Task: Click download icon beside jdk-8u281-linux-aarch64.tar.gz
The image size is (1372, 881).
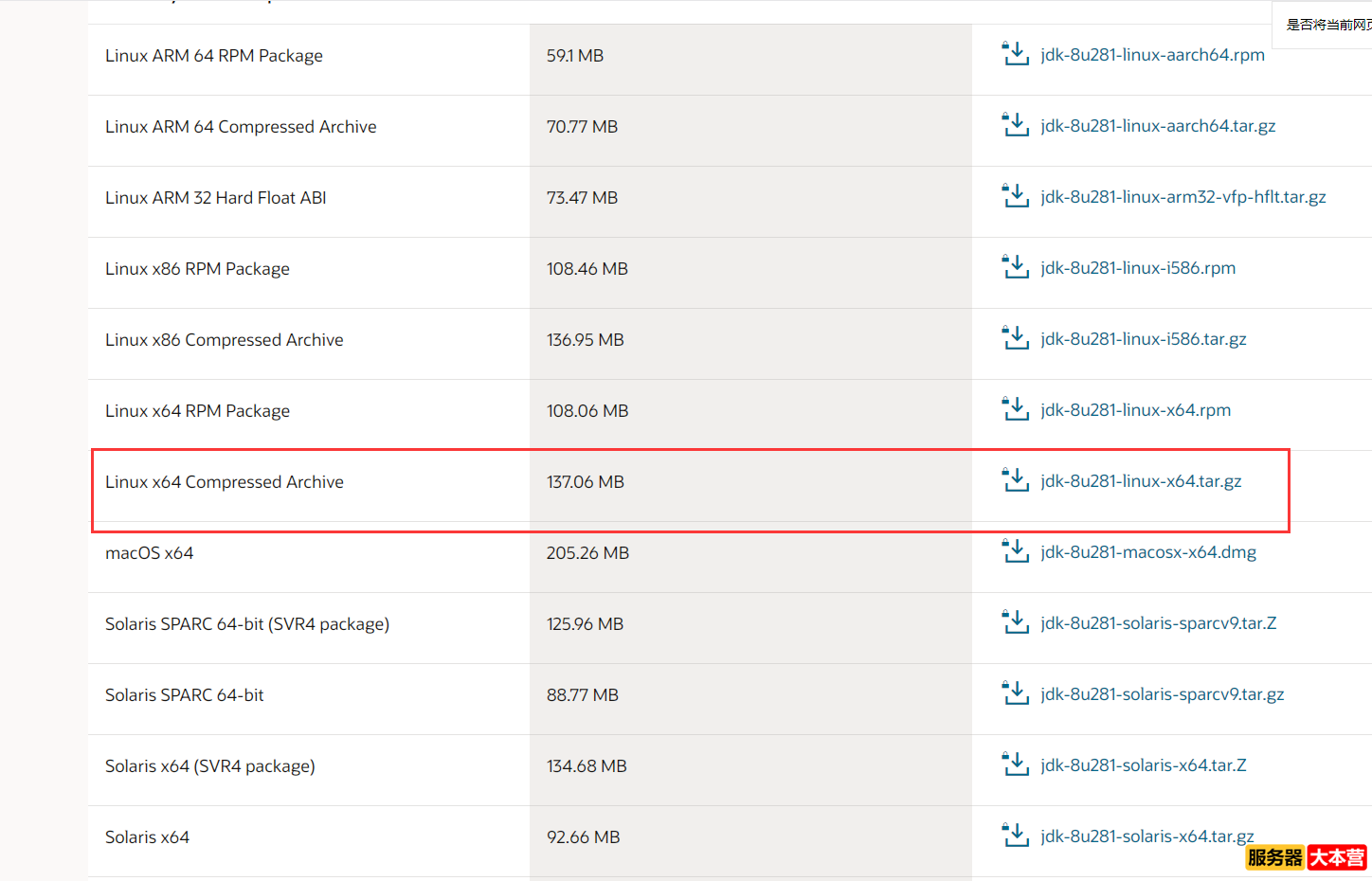Action: click(x=1016, y=125)
